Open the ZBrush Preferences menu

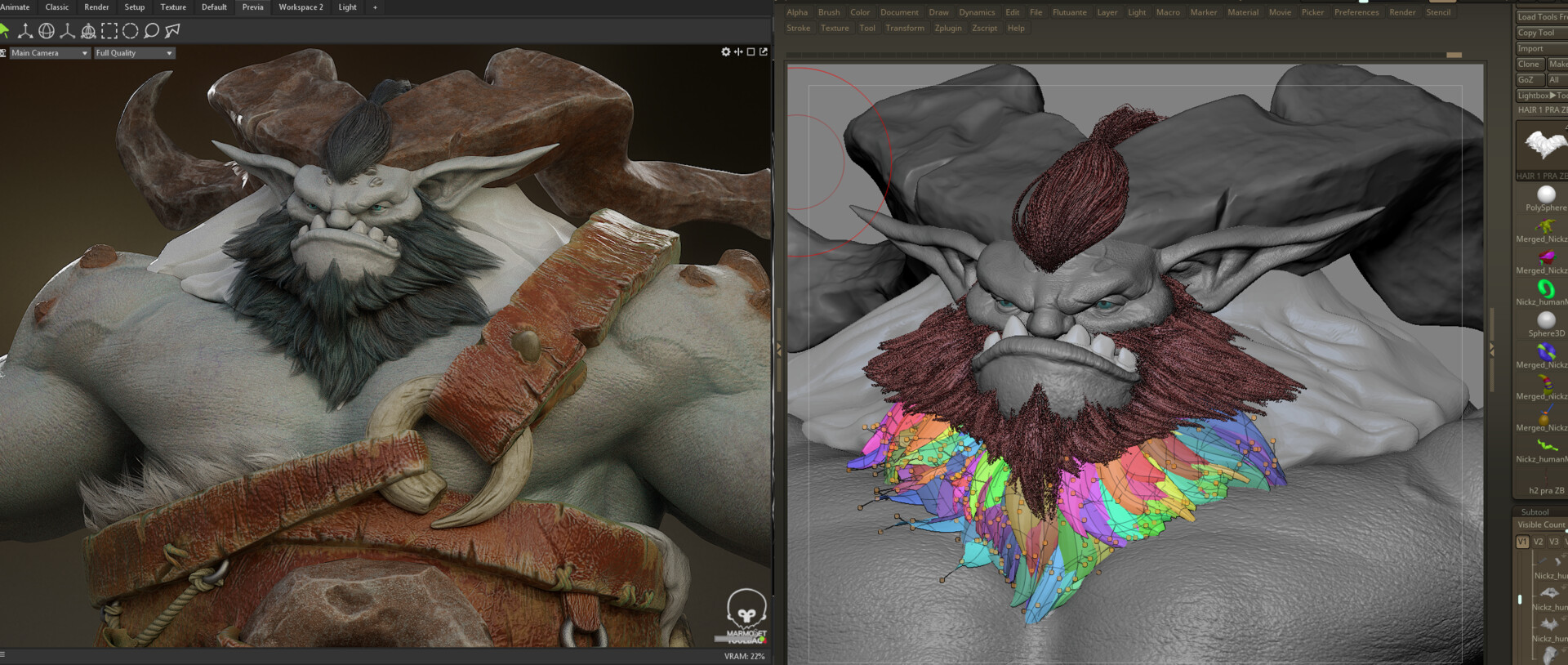[x=1356, y=12]
